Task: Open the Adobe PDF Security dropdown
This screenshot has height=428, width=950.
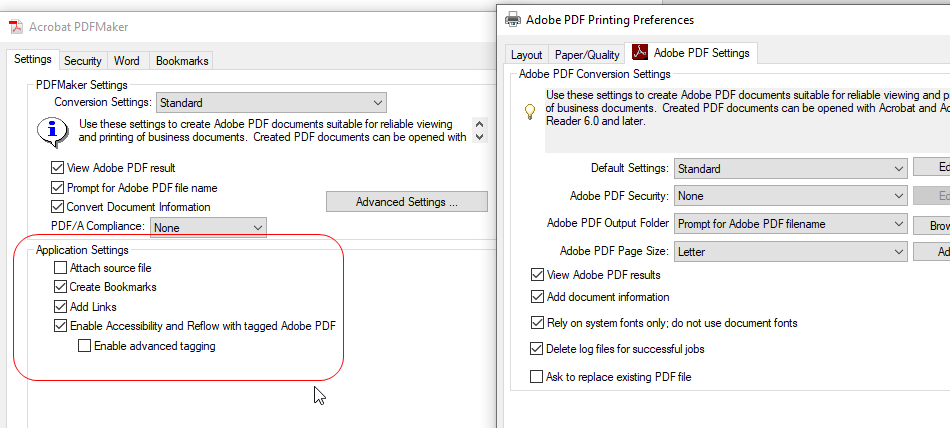Action: coord(791,196)
